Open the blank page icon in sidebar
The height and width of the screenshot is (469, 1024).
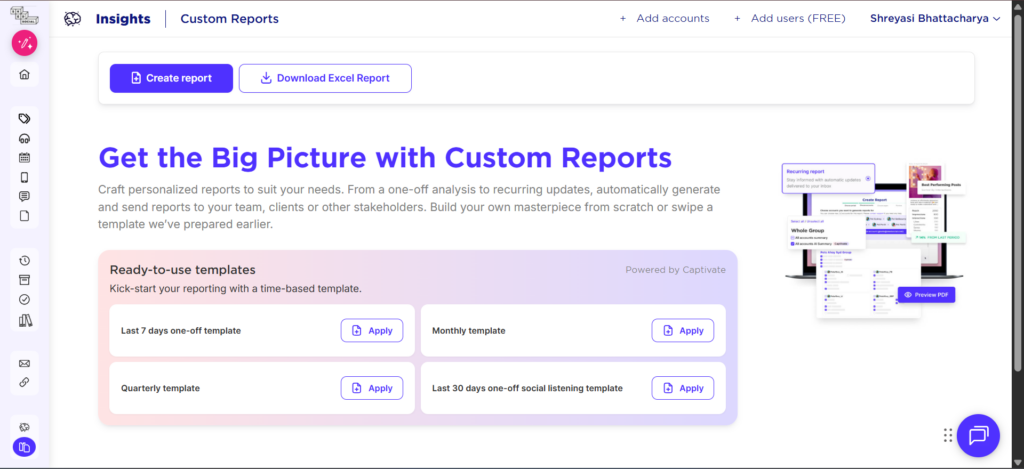coord(24,216)
